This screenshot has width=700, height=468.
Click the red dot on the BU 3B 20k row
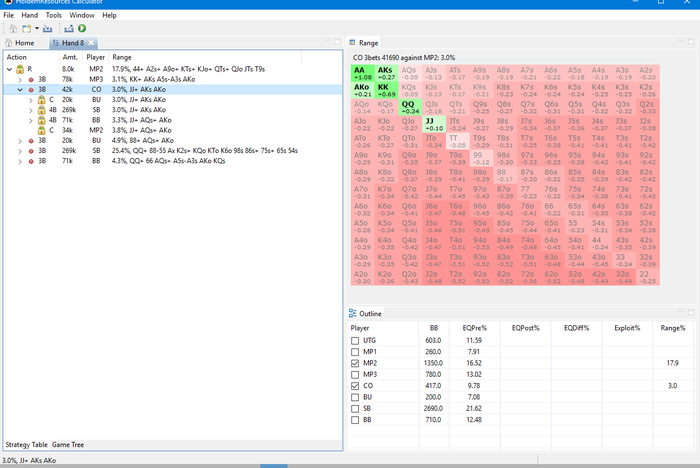coord(31,141)
